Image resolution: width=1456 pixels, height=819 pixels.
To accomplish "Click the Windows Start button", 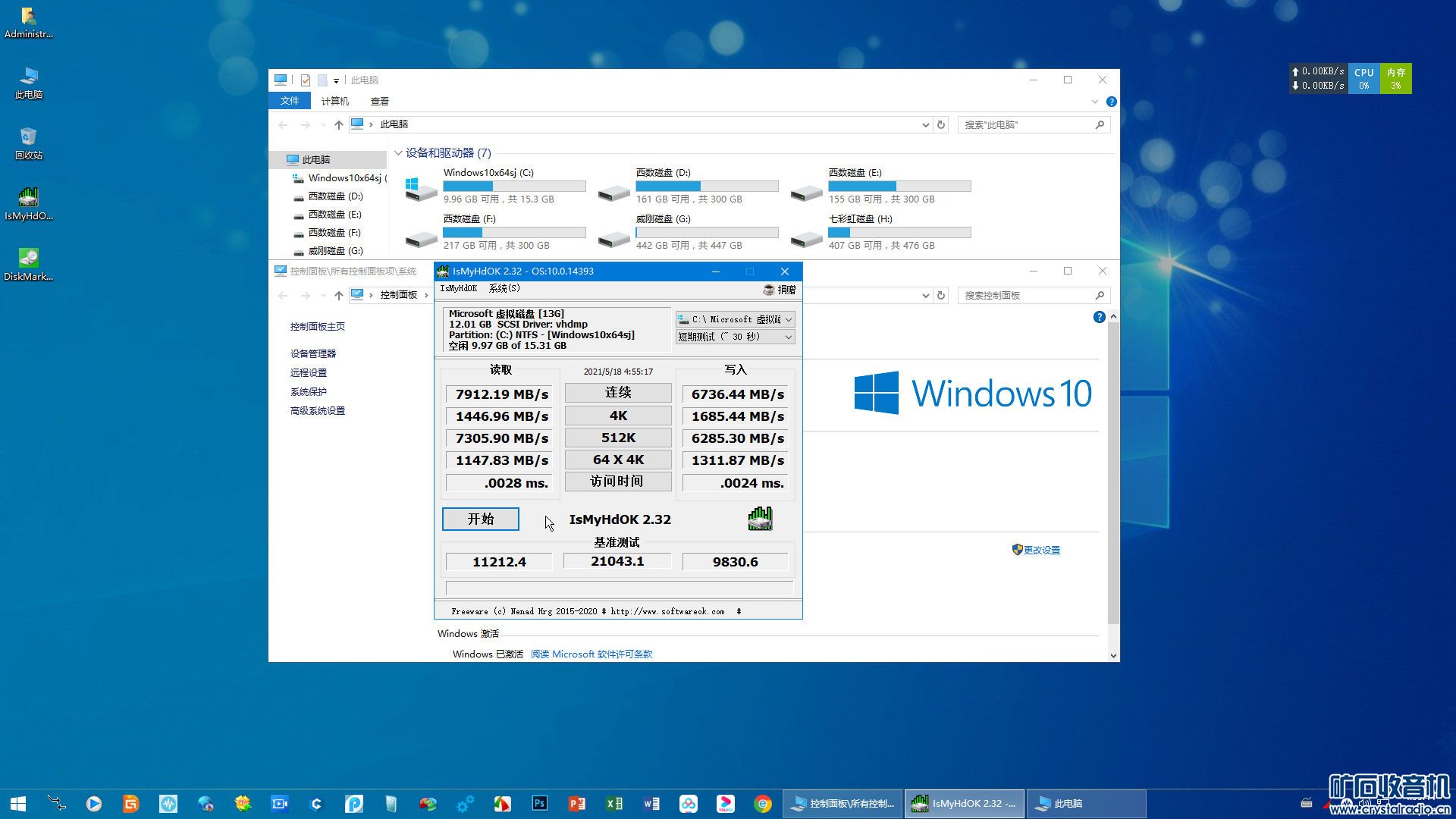I will point(18,803).
